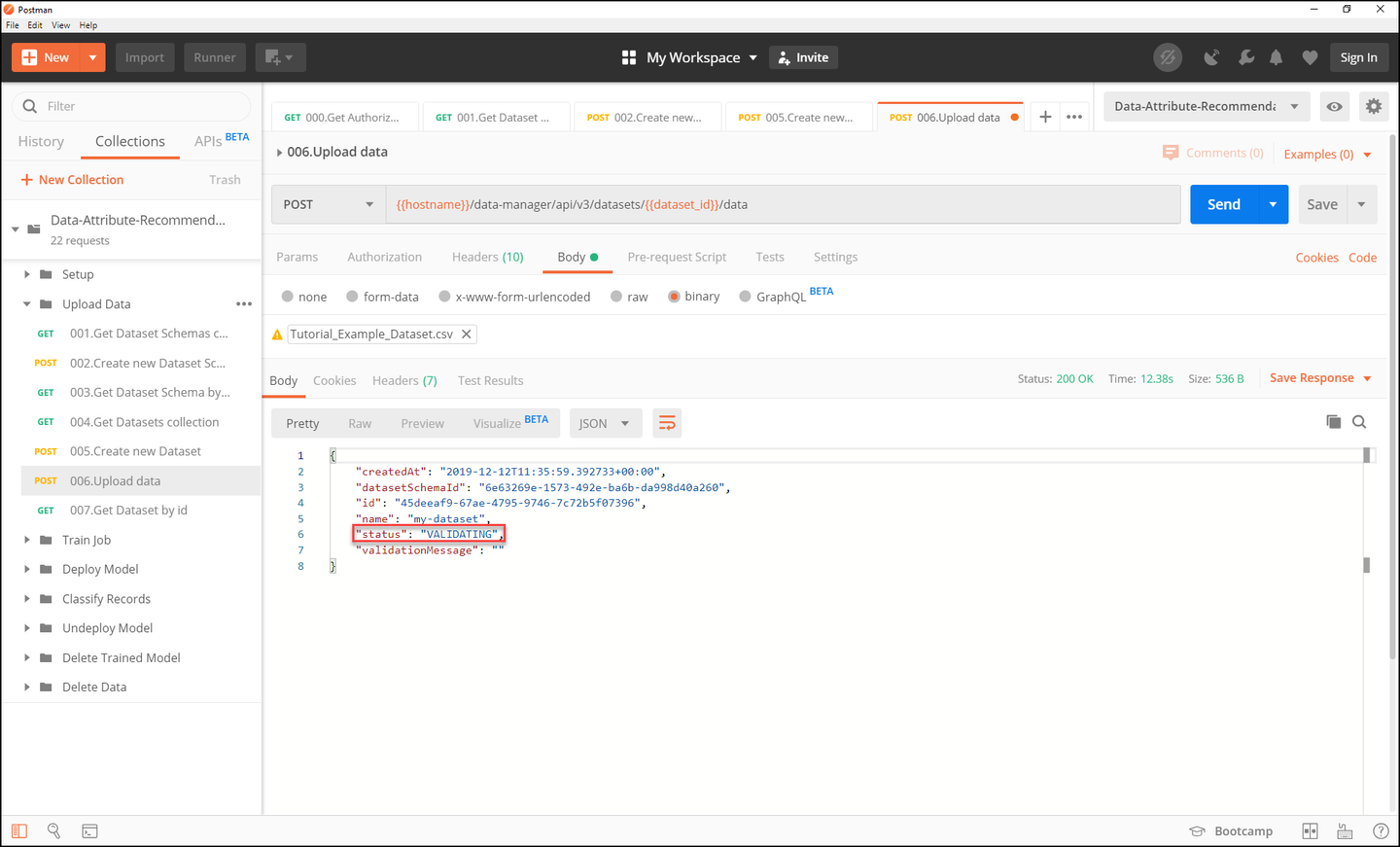Copy response body to clipboard icon
Image resolution: width=1400 pixels, height=847 pixels.
1334,421
